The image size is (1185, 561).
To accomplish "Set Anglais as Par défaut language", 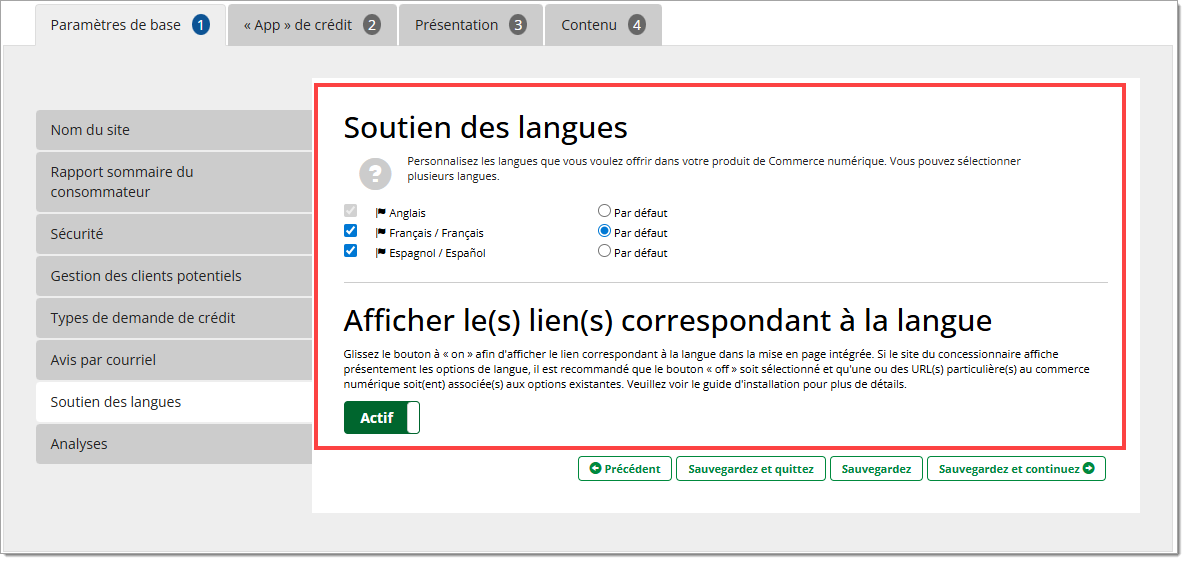I will pos(604,211).
